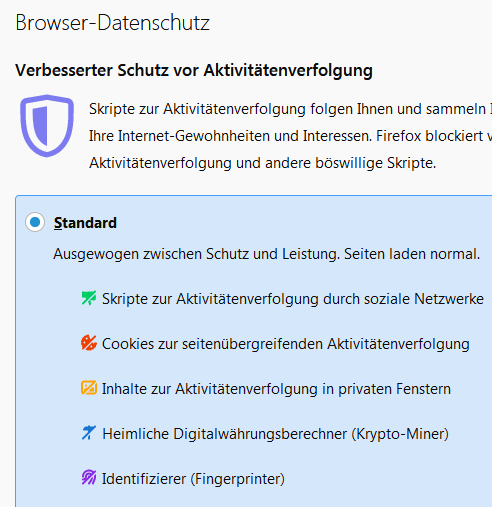The width and height of the screenshot is (492, 507).
Task: Click 'Inhalte zur Aktivitätenverfolgung in privaten Fenstern'
Action: click(x=276, y=389)
